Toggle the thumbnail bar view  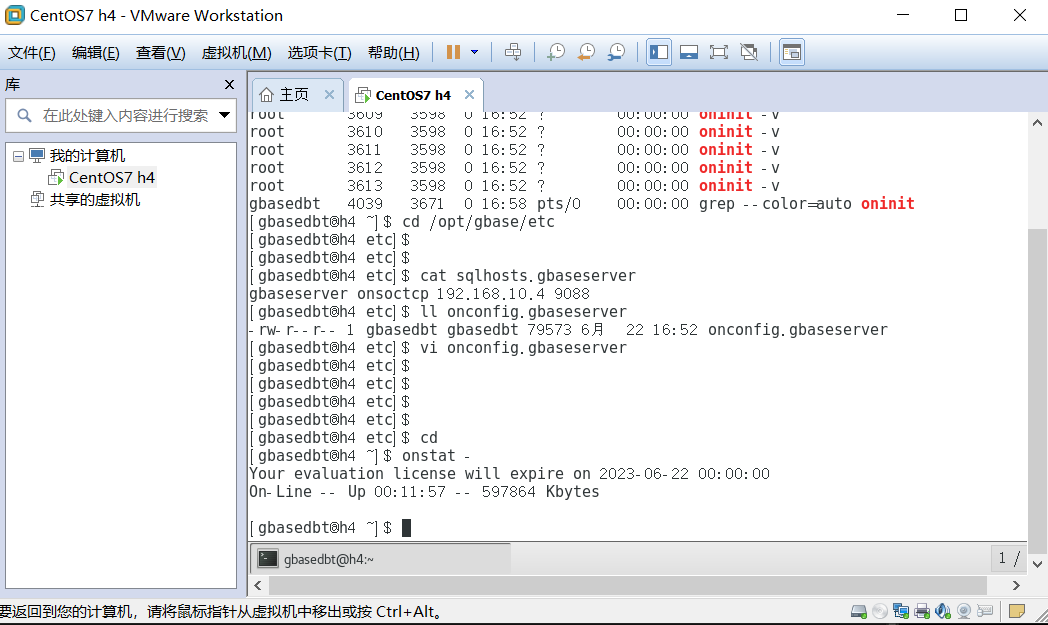pyautogui.click(x=689, y=52)
